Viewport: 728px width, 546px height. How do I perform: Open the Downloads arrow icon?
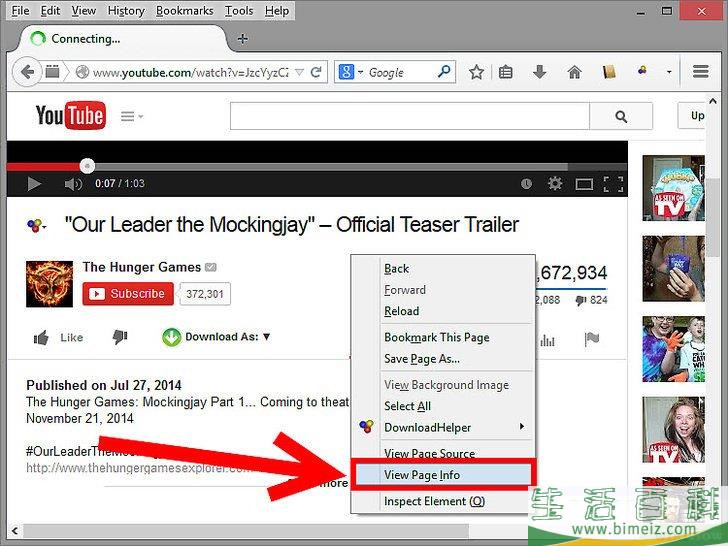click(x=539, y=72)
